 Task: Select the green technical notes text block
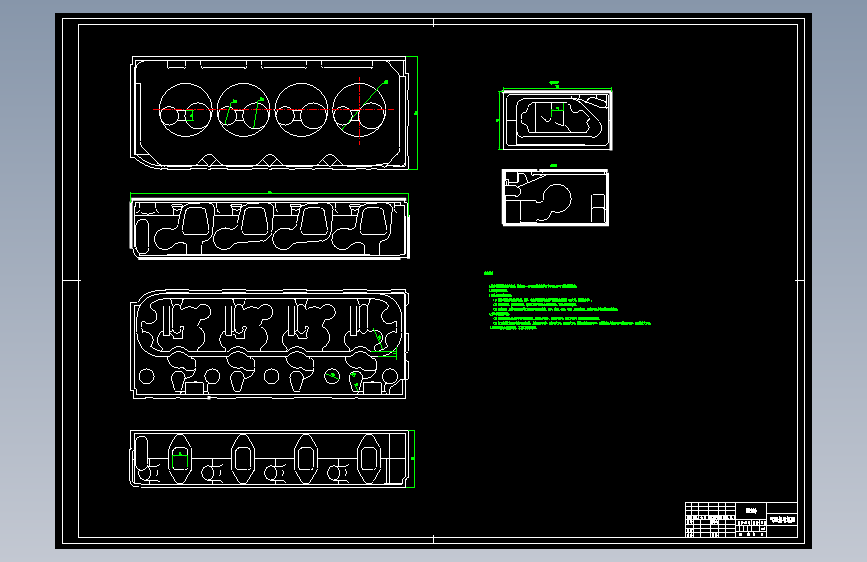pyautogui.click(x=568, y=300)
